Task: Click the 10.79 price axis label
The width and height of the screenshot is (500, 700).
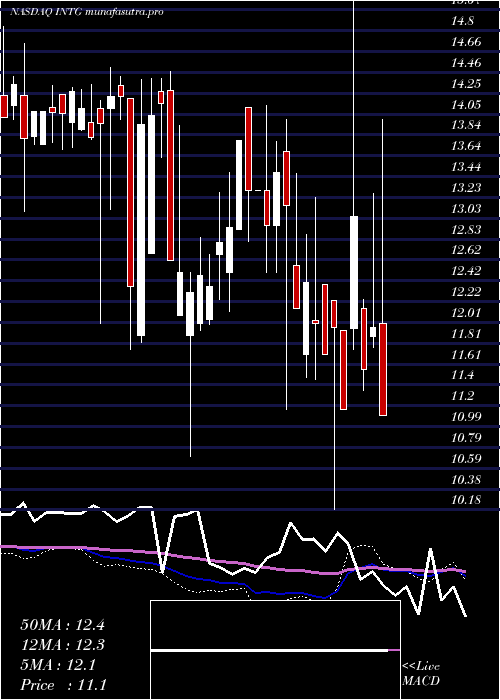Action: tap(467, 438)
